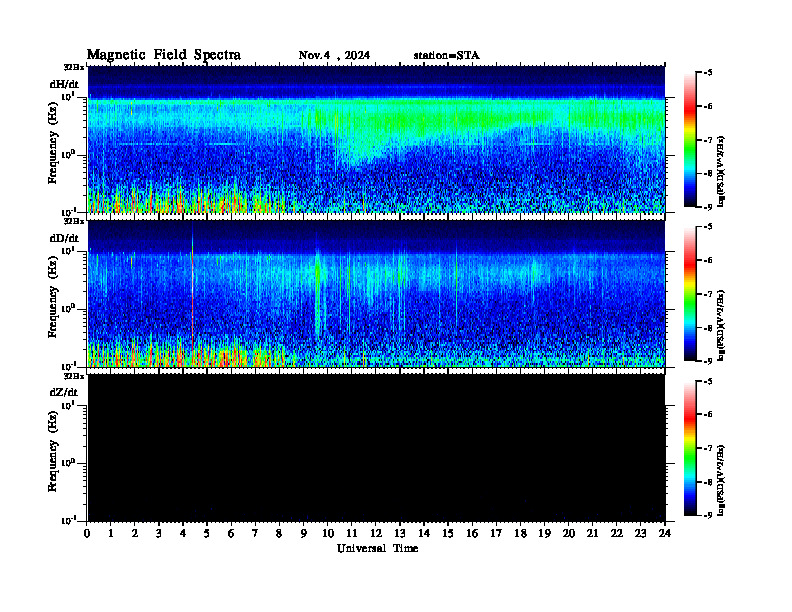Click the dH/dt colorbar log PSD unit label

(x=721, y=171)
